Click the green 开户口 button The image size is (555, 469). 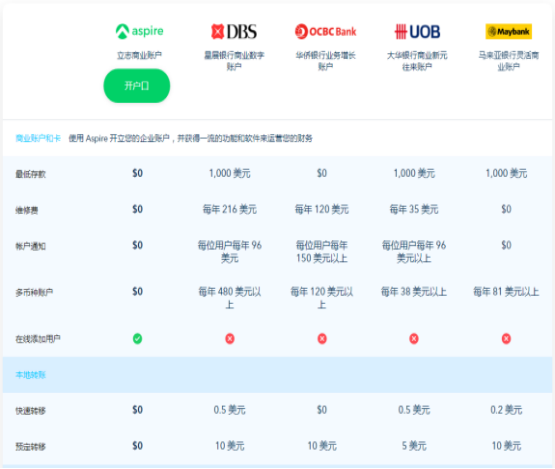tap(137, 86)
